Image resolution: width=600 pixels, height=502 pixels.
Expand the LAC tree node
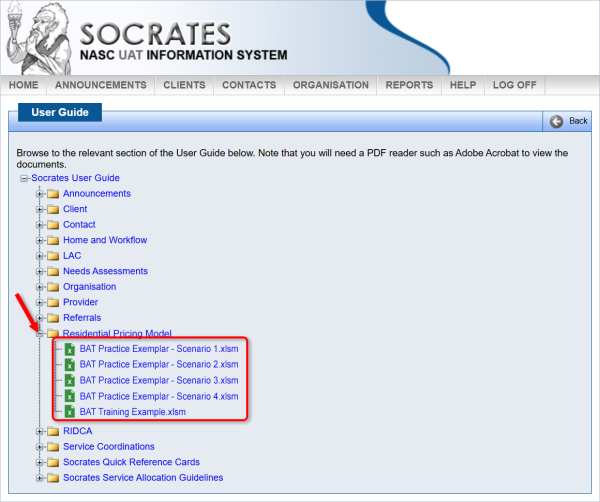(x=39, y=256)
